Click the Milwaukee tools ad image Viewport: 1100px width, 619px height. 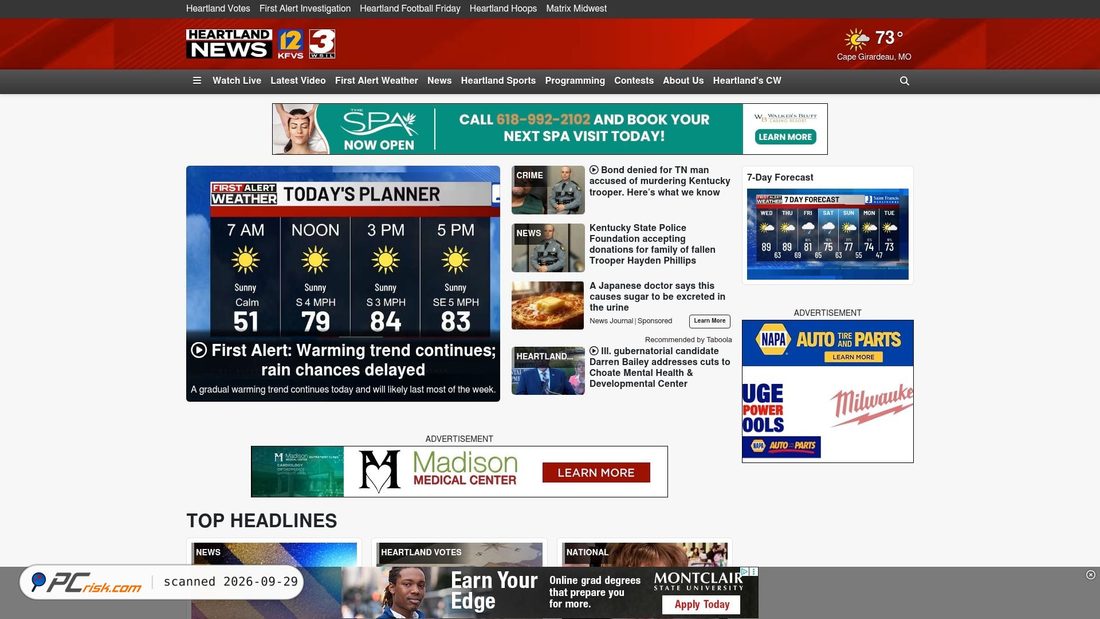click(x=828, y=414)
